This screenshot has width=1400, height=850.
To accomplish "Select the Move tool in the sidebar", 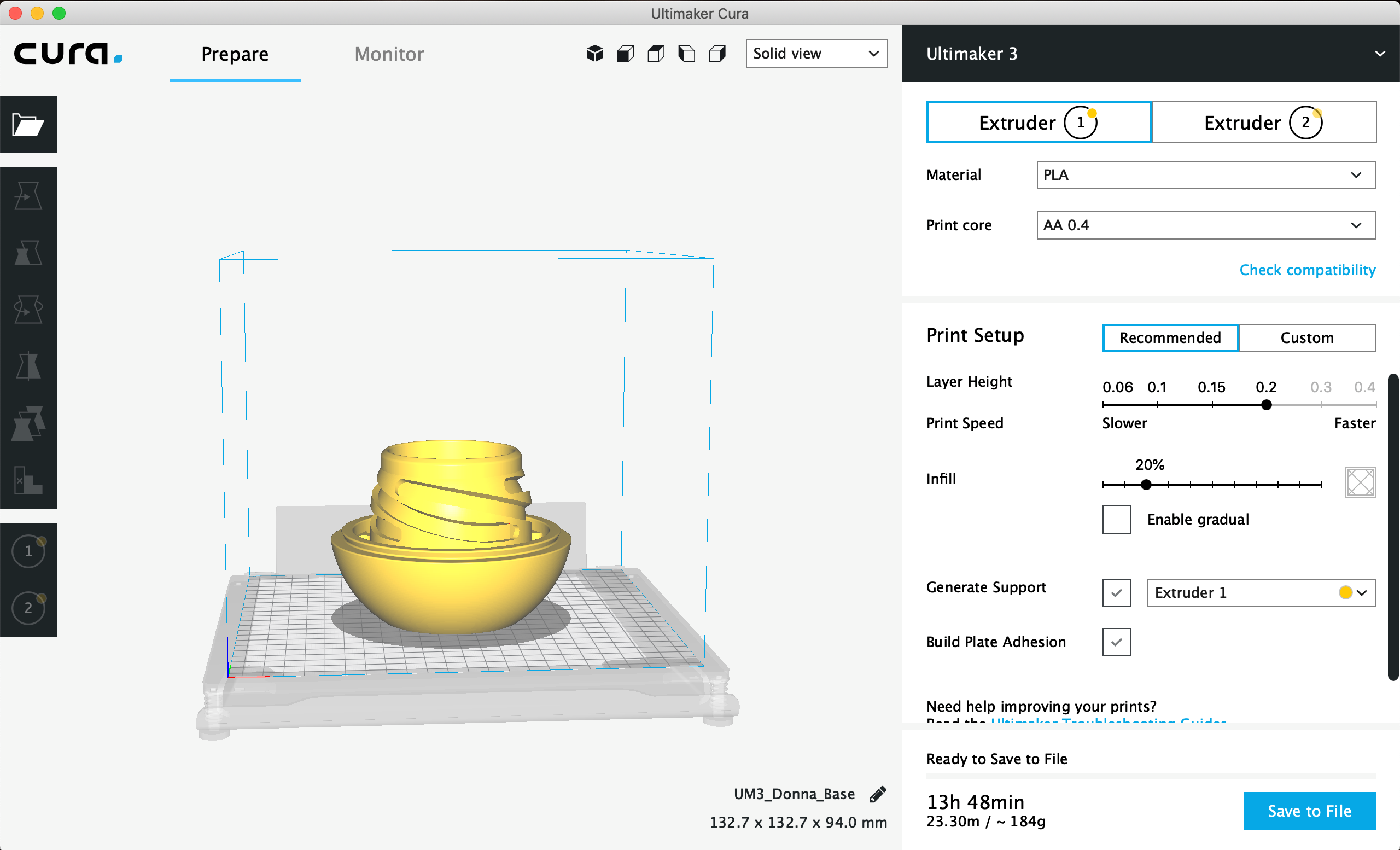I will (28, 196).
